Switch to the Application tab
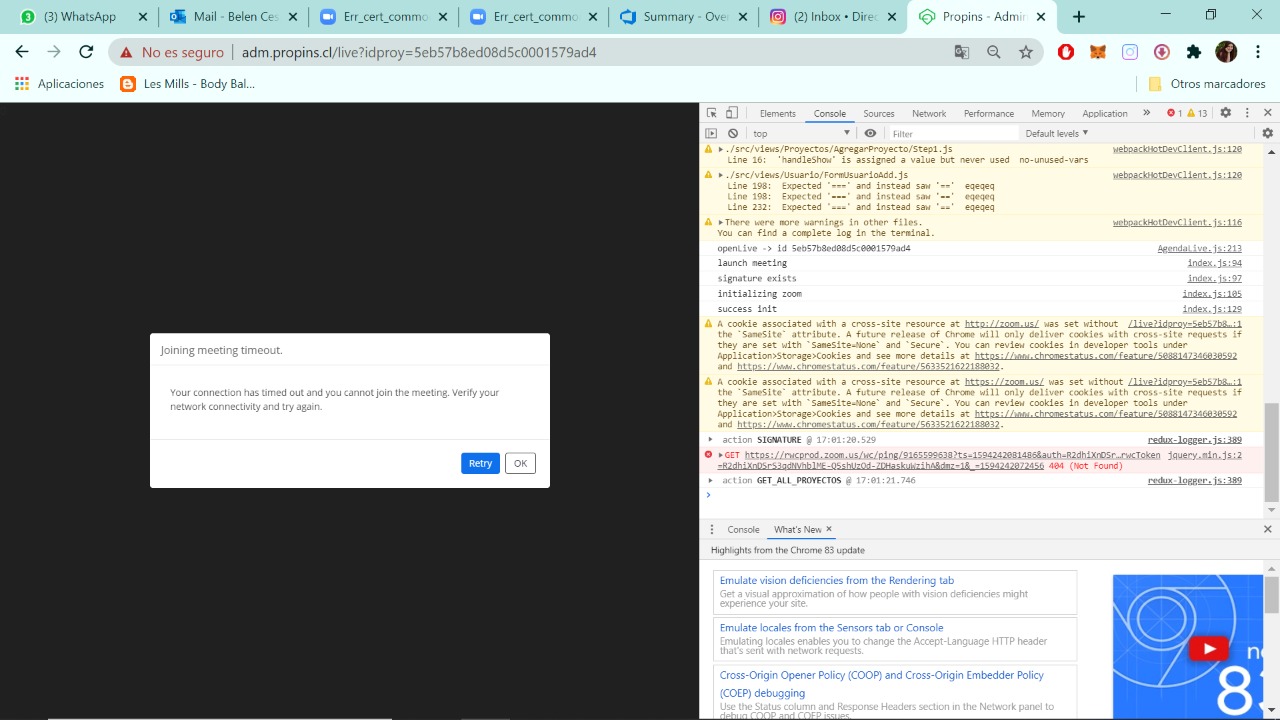Image resolution: width=1280 pixels, height=720 pixels. tap(1105, 113)
